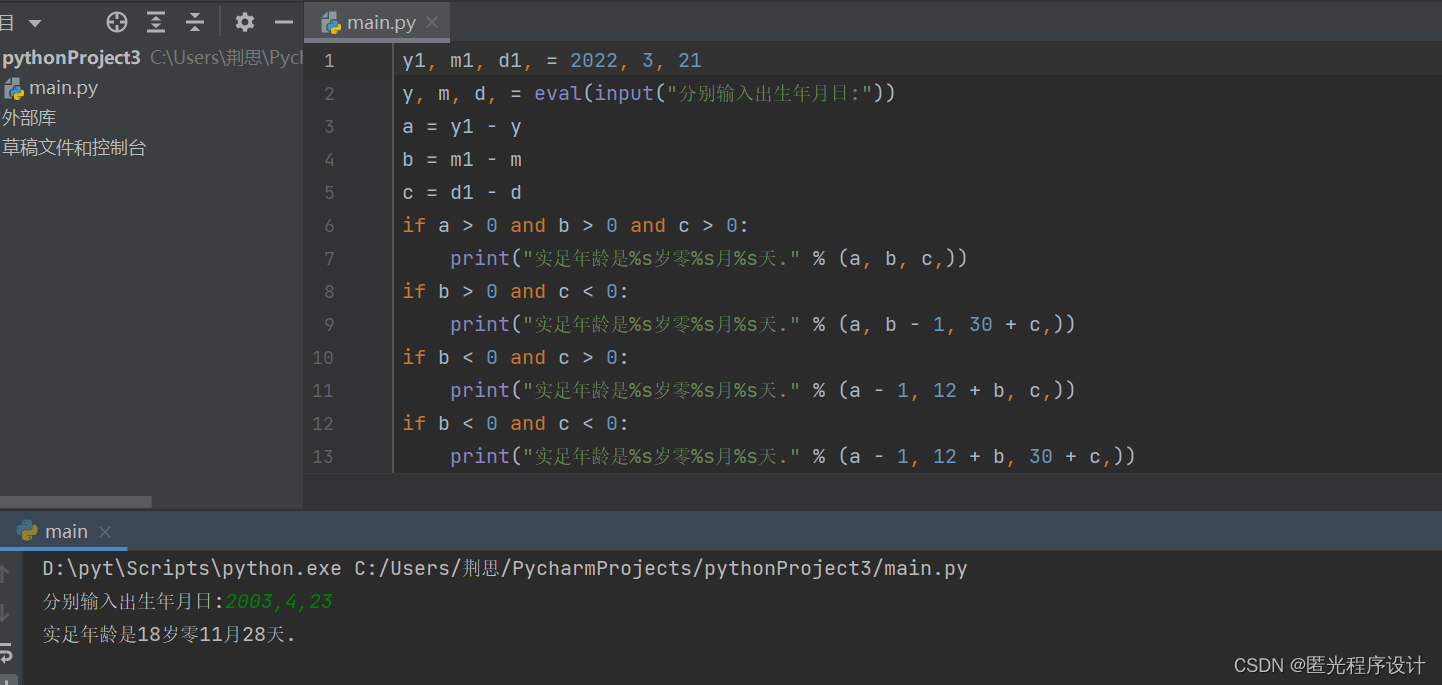Click line number 1 in the gutter
1442x685 pixels.
(329, 61)
